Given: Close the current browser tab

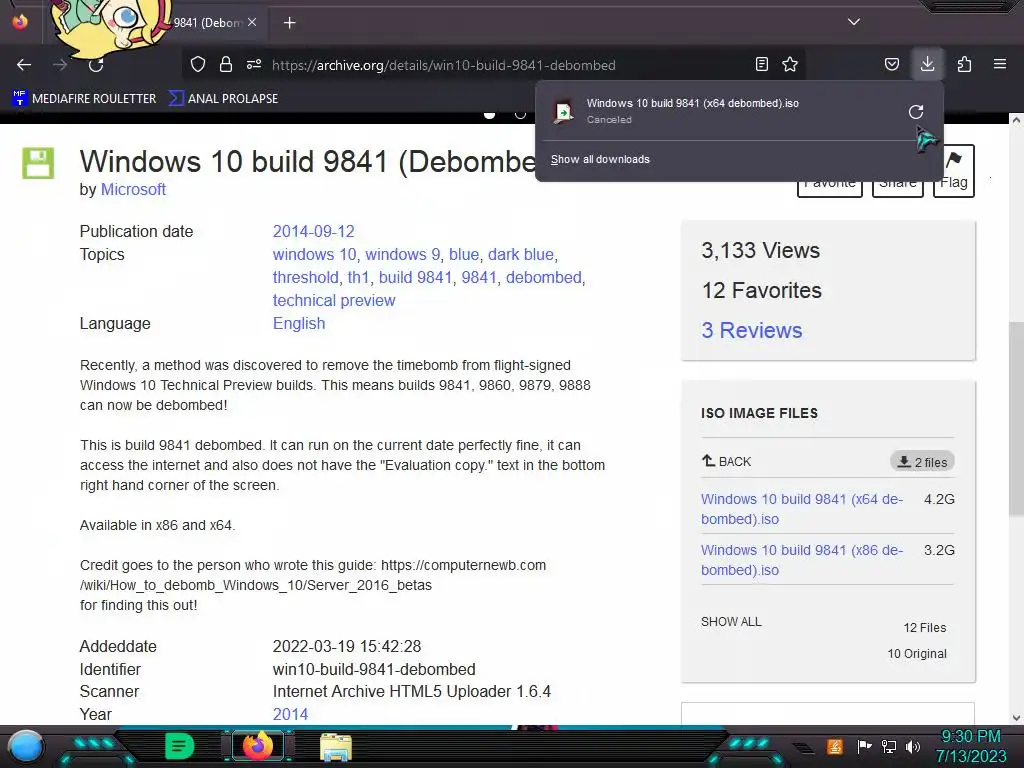Looking at the screenshot, I should coord(252,22).
